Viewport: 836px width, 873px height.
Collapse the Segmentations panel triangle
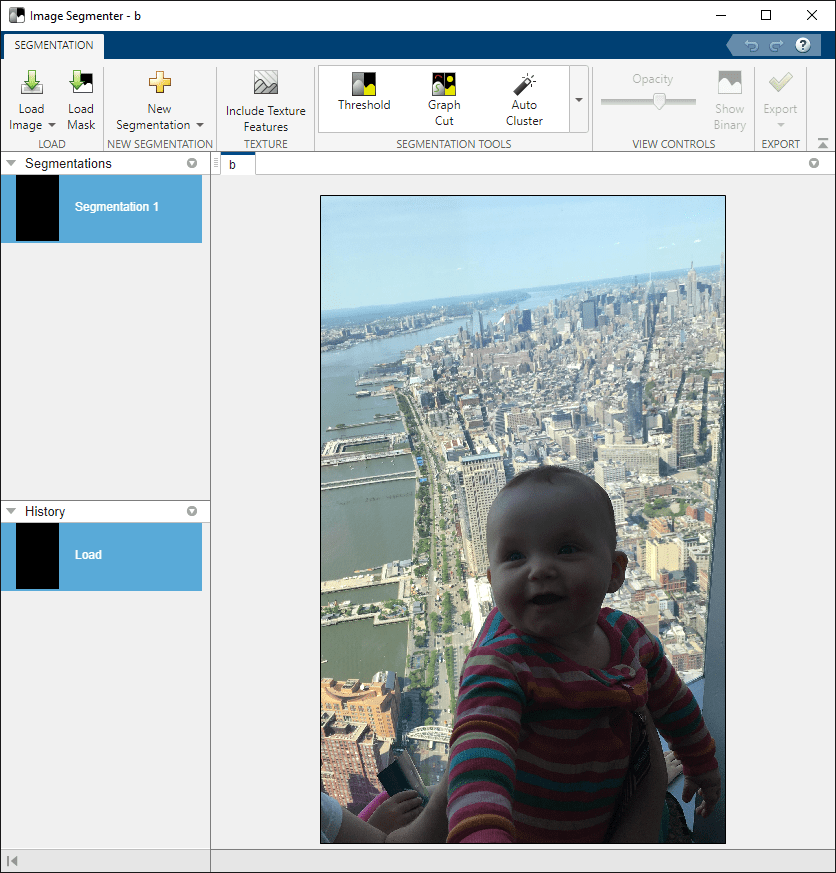[x=11, y=163]
